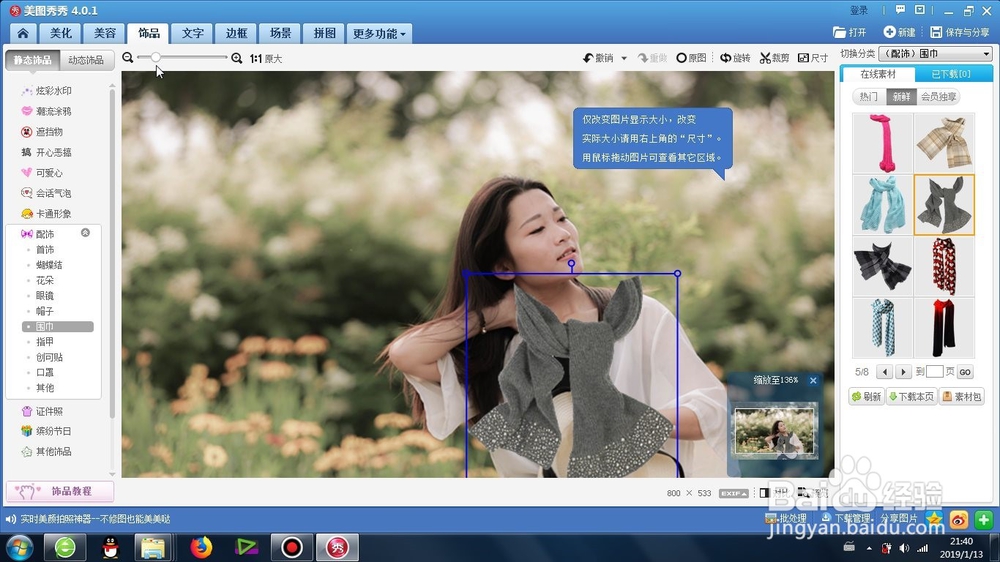Image resolution: width=1000 pixels, height=562 pixels.
Task: Click the 重做 redo icon
Action: (x=652, y=58)
